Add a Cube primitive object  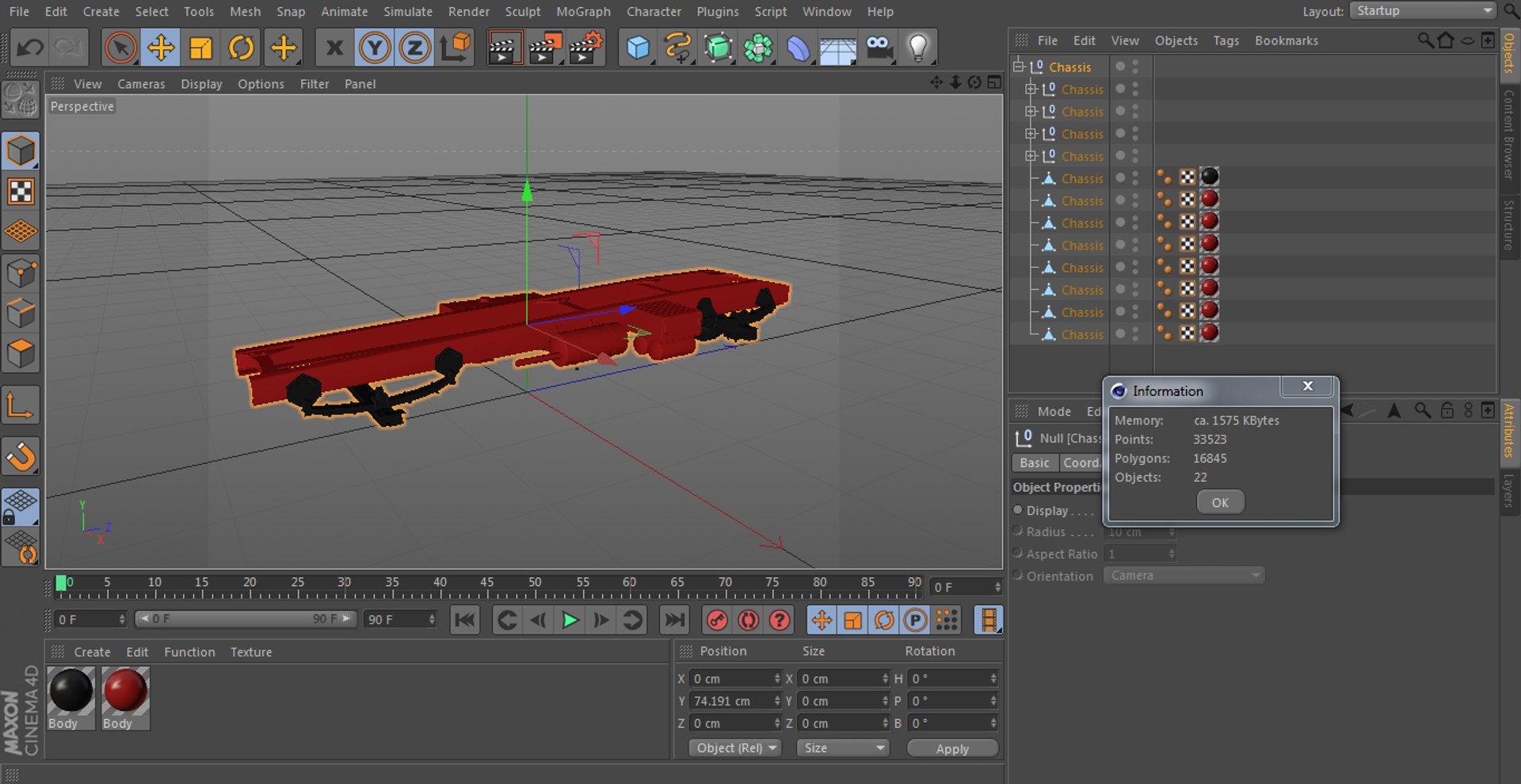point(638,48)
